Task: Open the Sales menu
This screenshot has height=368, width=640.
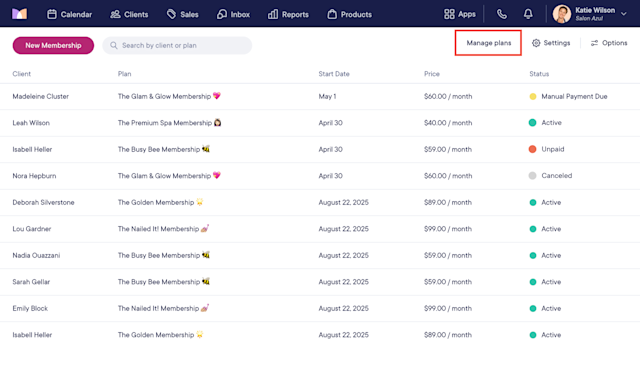Action: point(182,14)
